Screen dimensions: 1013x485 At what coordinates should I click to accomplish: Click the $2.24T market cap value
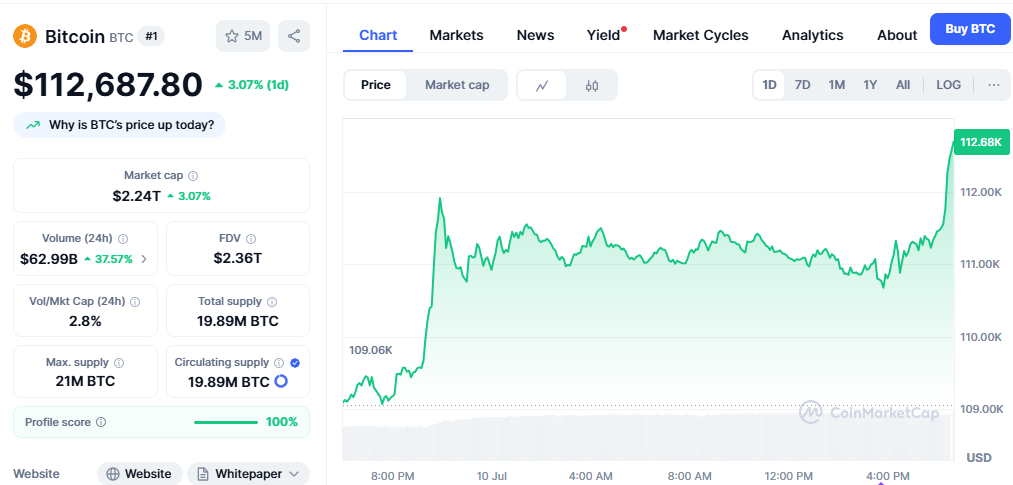[136, 196]
